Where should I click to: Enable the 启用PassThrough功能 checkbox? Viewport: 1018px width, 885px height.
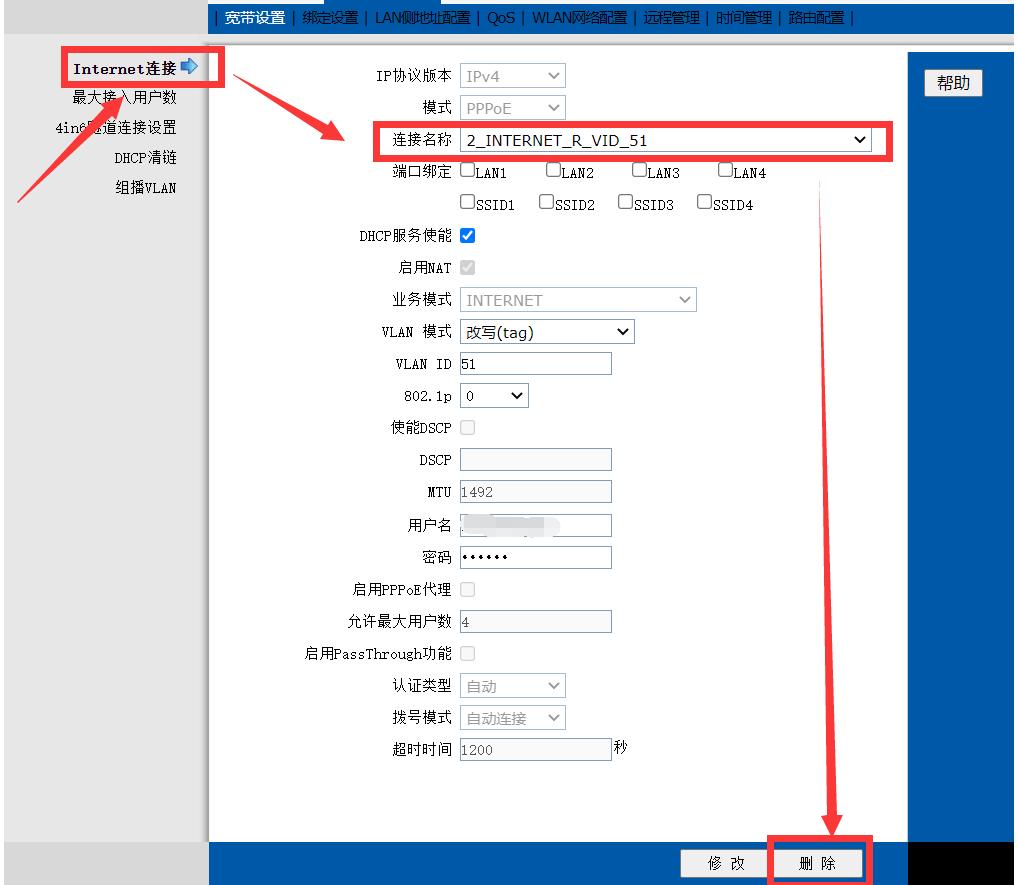coord(467,652)
